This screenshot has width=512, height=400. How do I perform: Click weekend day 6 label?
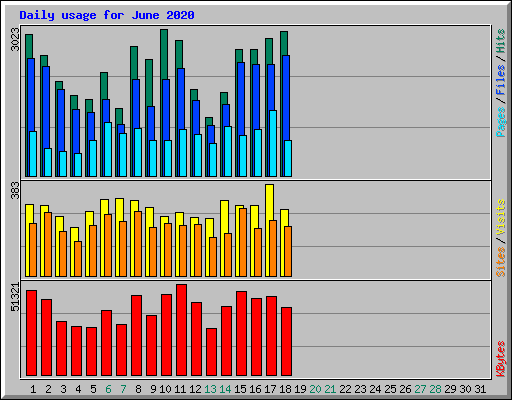(x=108, y=389)
